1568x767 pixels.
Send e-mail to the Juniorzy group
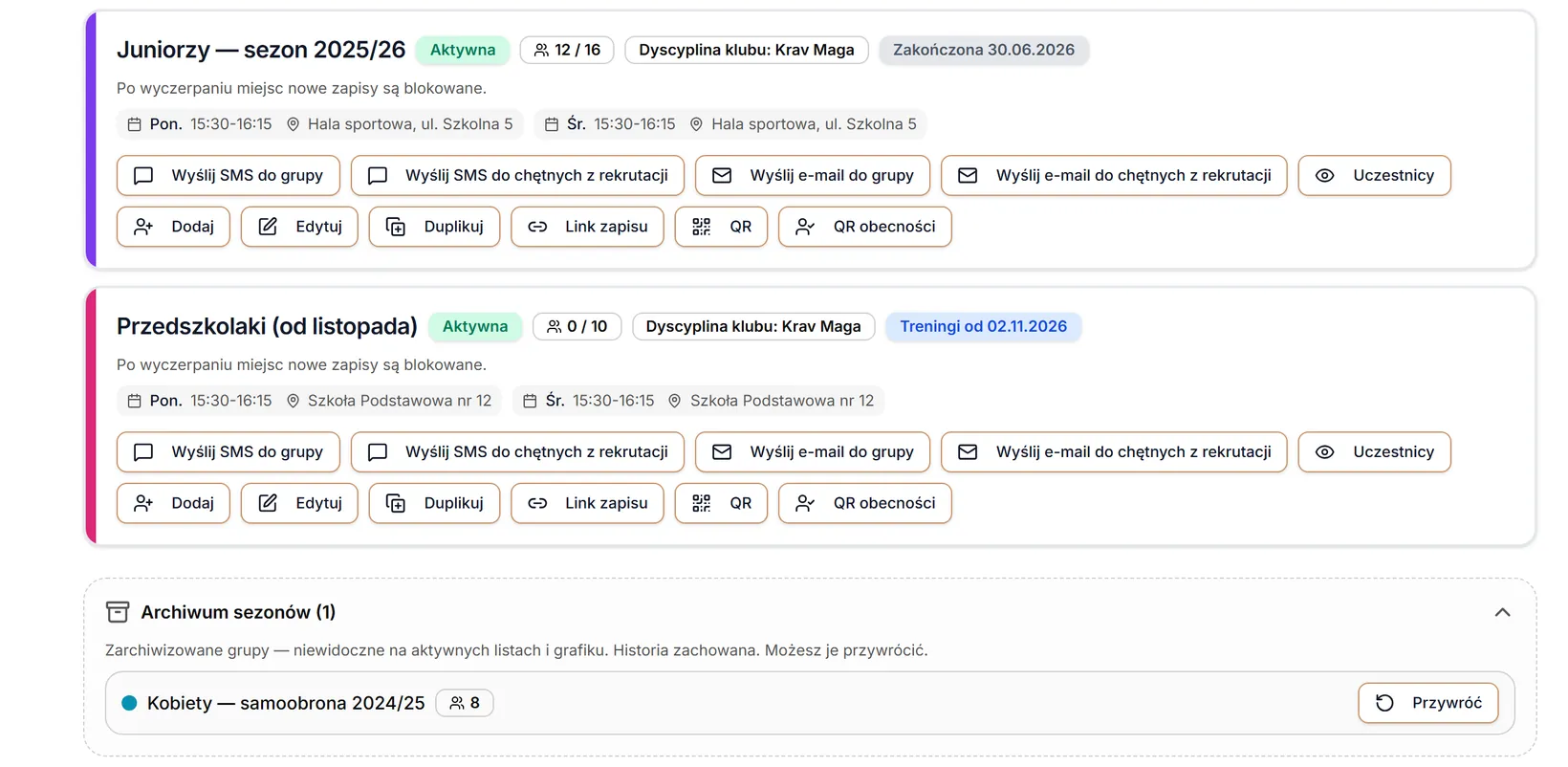[x=813, y=175]
